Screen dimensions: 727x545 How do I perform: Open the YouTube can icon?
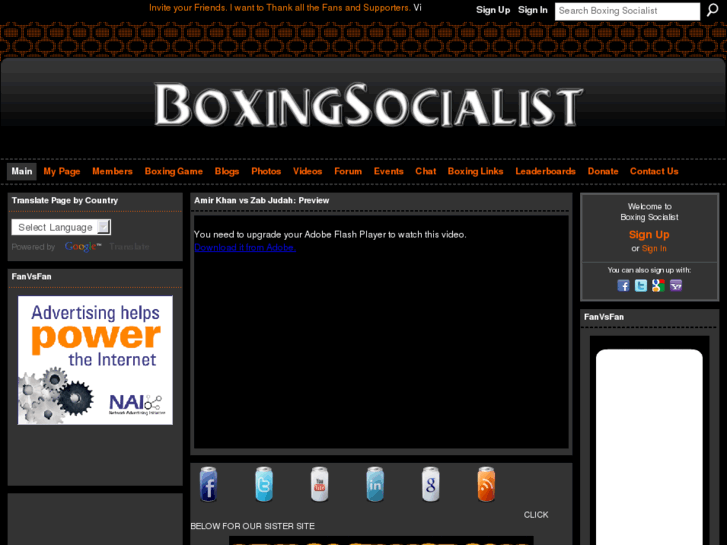pyautogui.click(x=319, y=484)
